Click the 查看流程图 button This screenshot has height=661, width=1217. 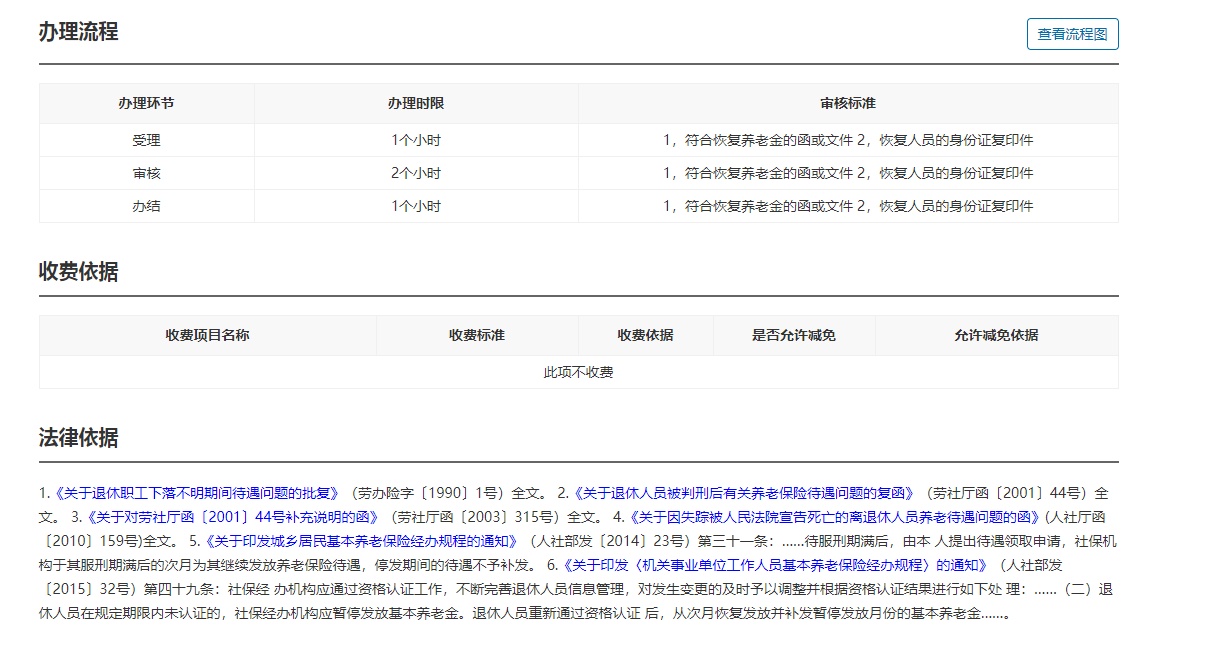point(1072,34)
